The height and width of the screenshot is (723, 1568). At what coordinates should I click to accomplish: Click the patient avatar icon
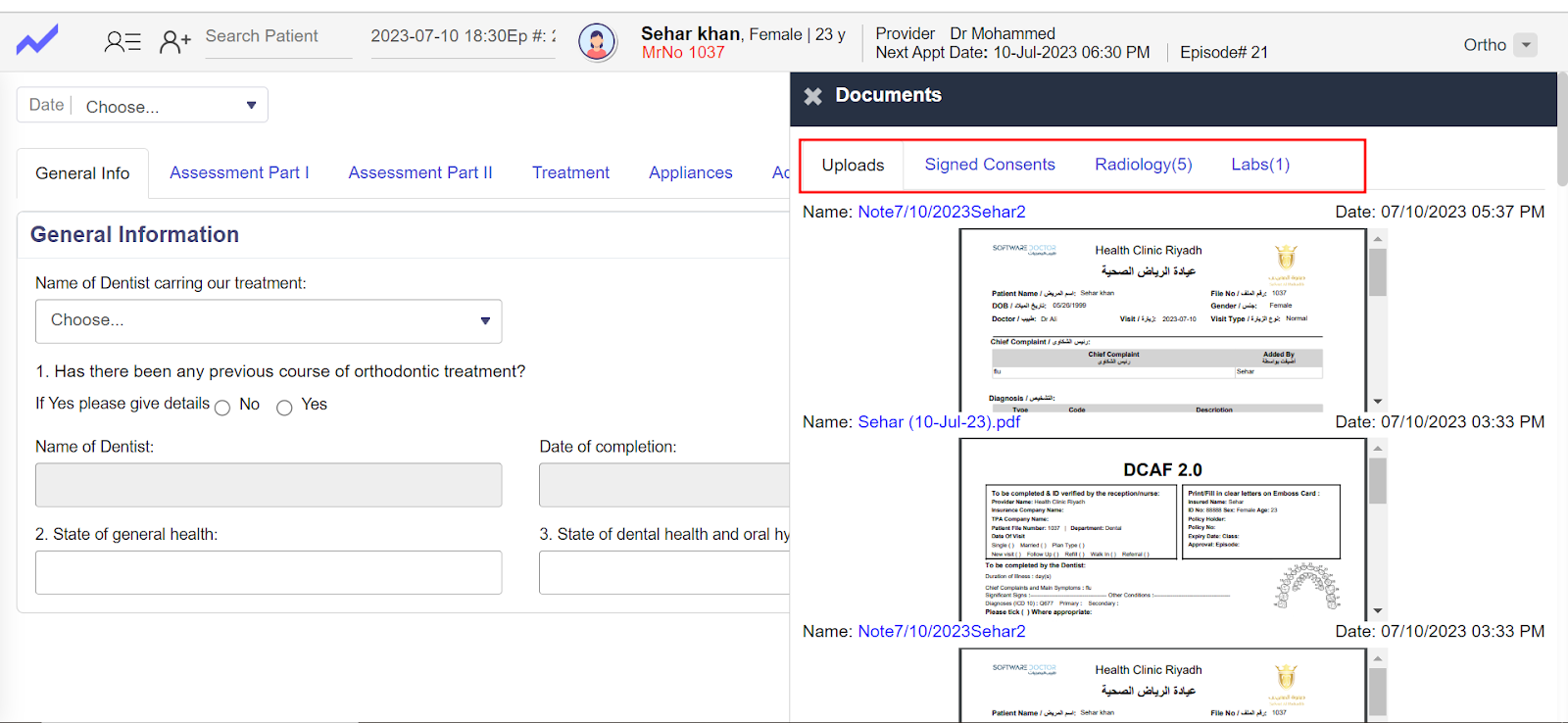[x=597, y=42]
